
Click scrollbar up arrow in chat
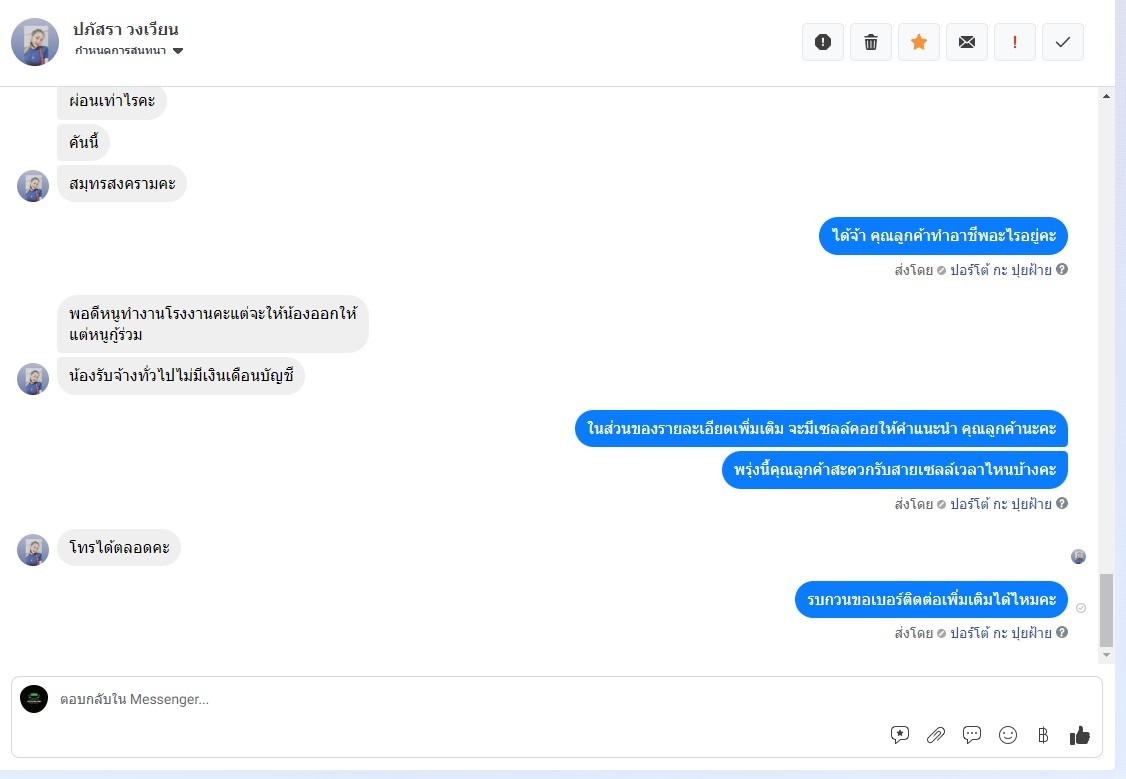[x=1107, y=96]
